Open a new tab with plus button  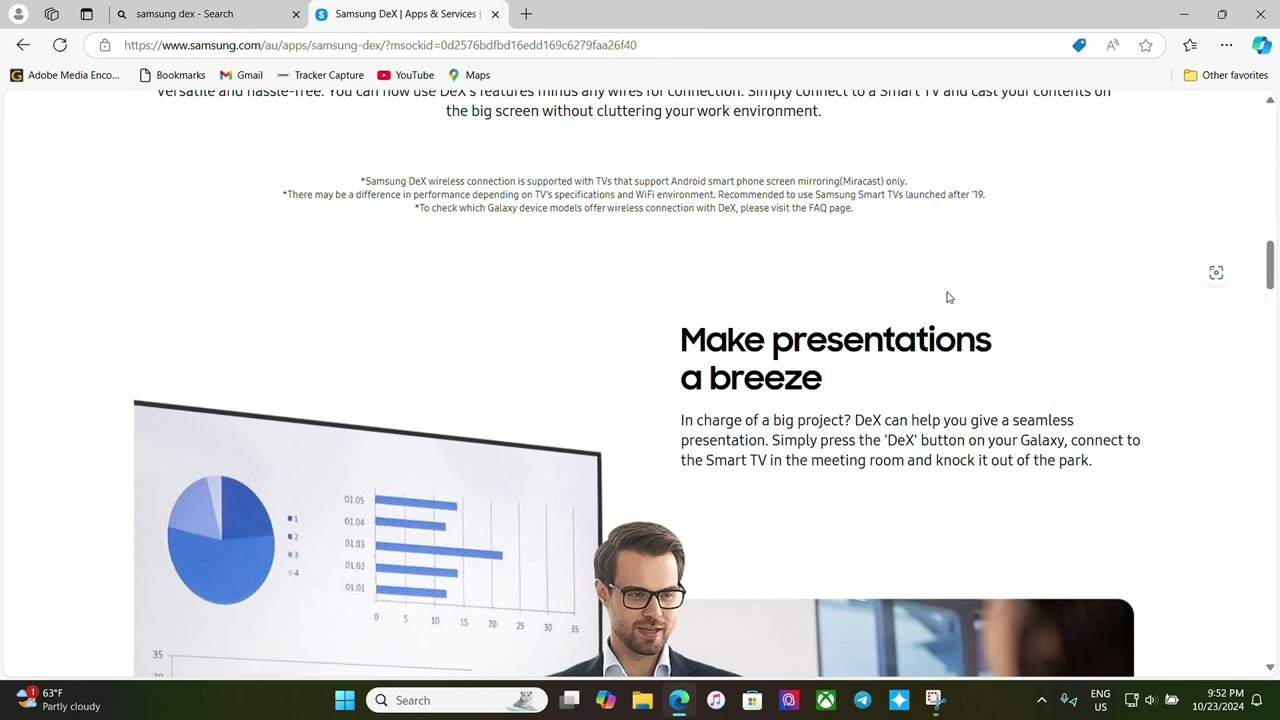pos(526,14)
